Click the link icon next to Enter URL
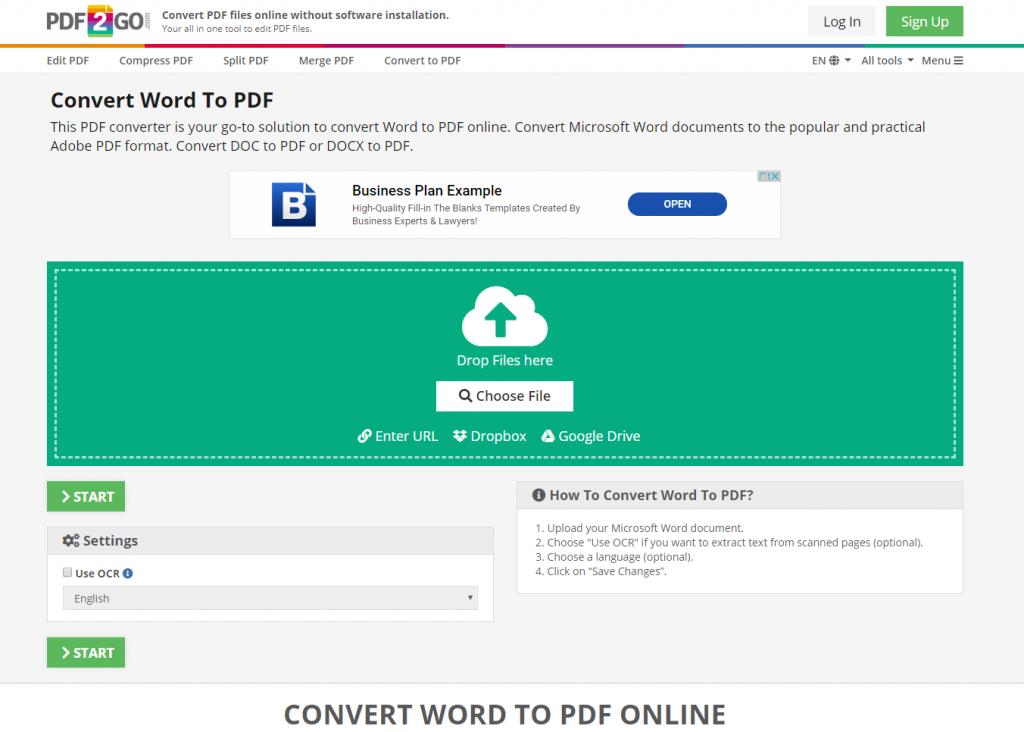The image size is (1024, 732). pos(365,436)
